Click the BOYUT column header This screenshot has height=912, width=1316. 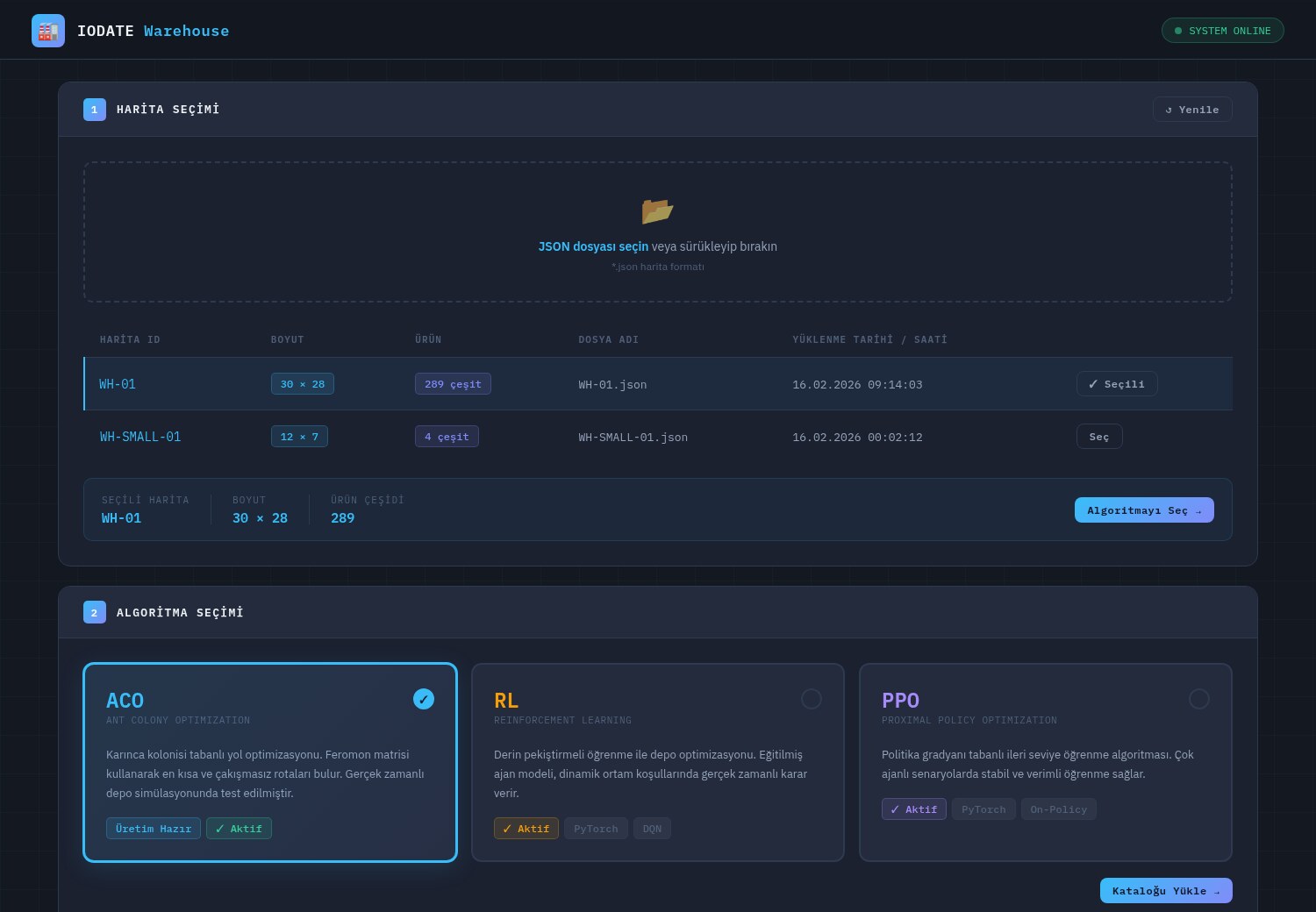[x=287, y=339]
